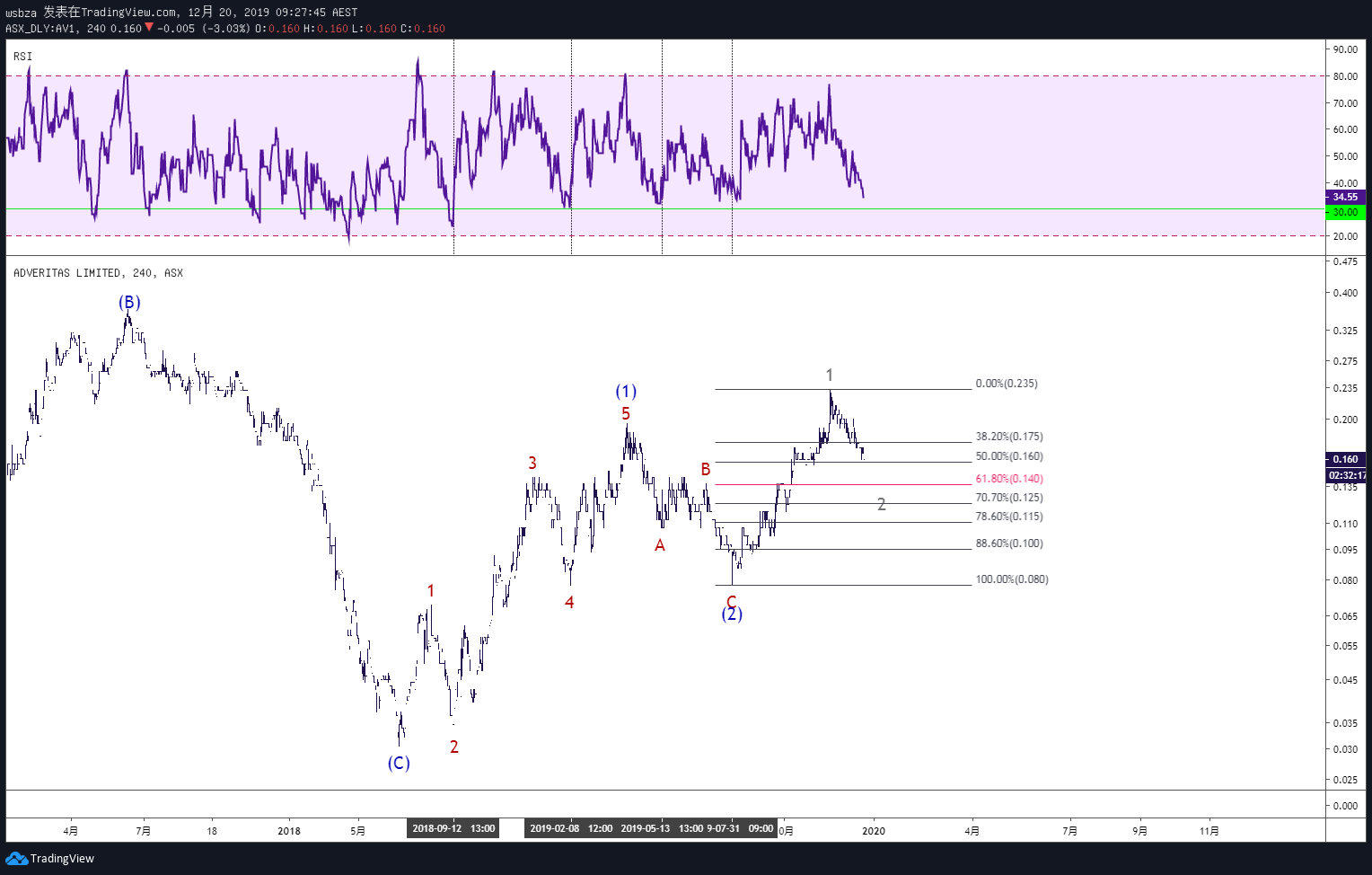1372x875 pixels.
Task: Click the RSI indicator label
Action: (22, 57)
